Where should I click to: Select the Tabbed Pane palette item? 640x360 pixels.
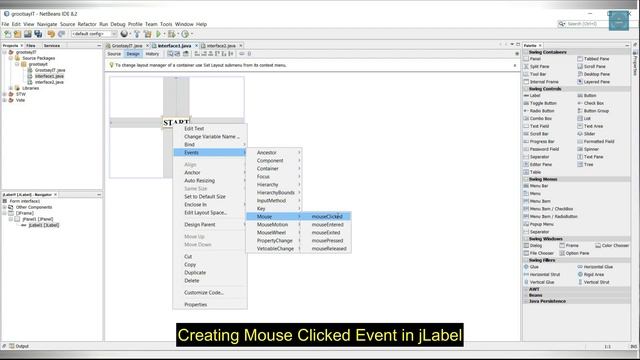click(x=593, y=59)
